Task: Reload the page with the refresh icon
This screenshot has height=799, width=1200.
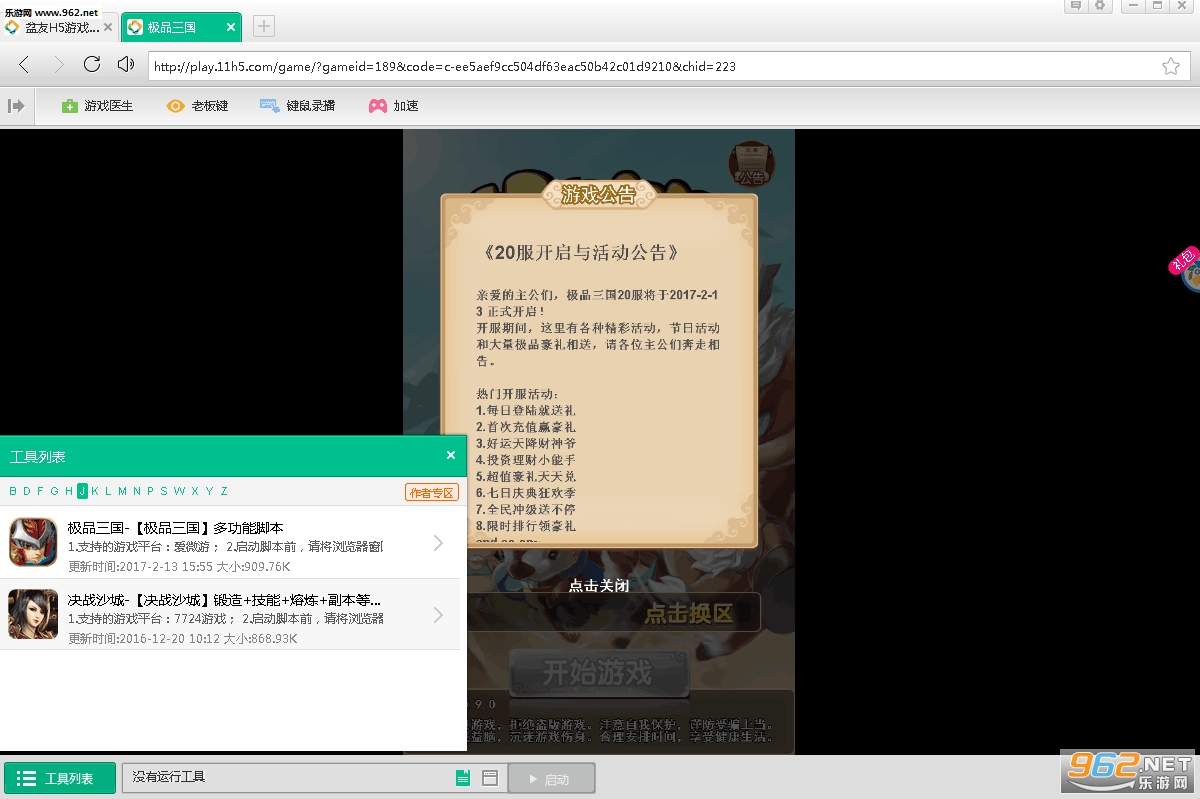Action: pos(92,65)
